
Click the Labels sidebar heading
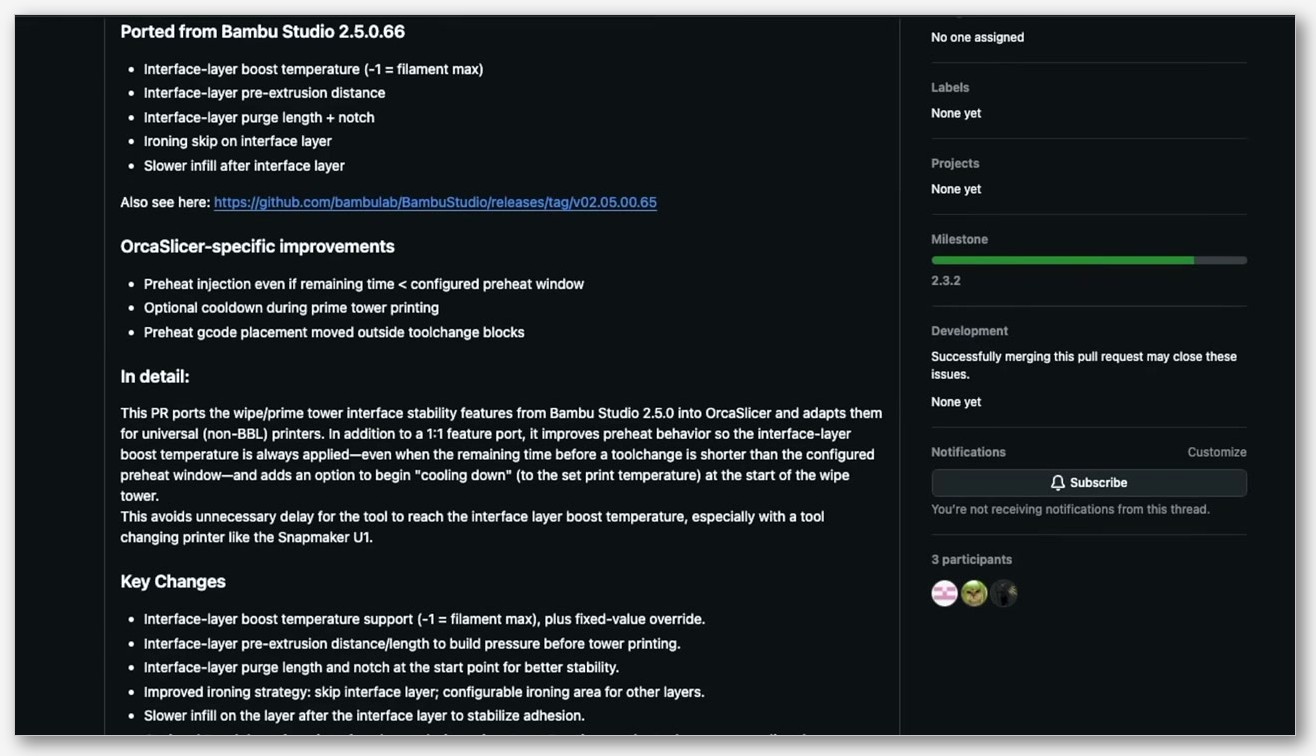tap(950, 88)
